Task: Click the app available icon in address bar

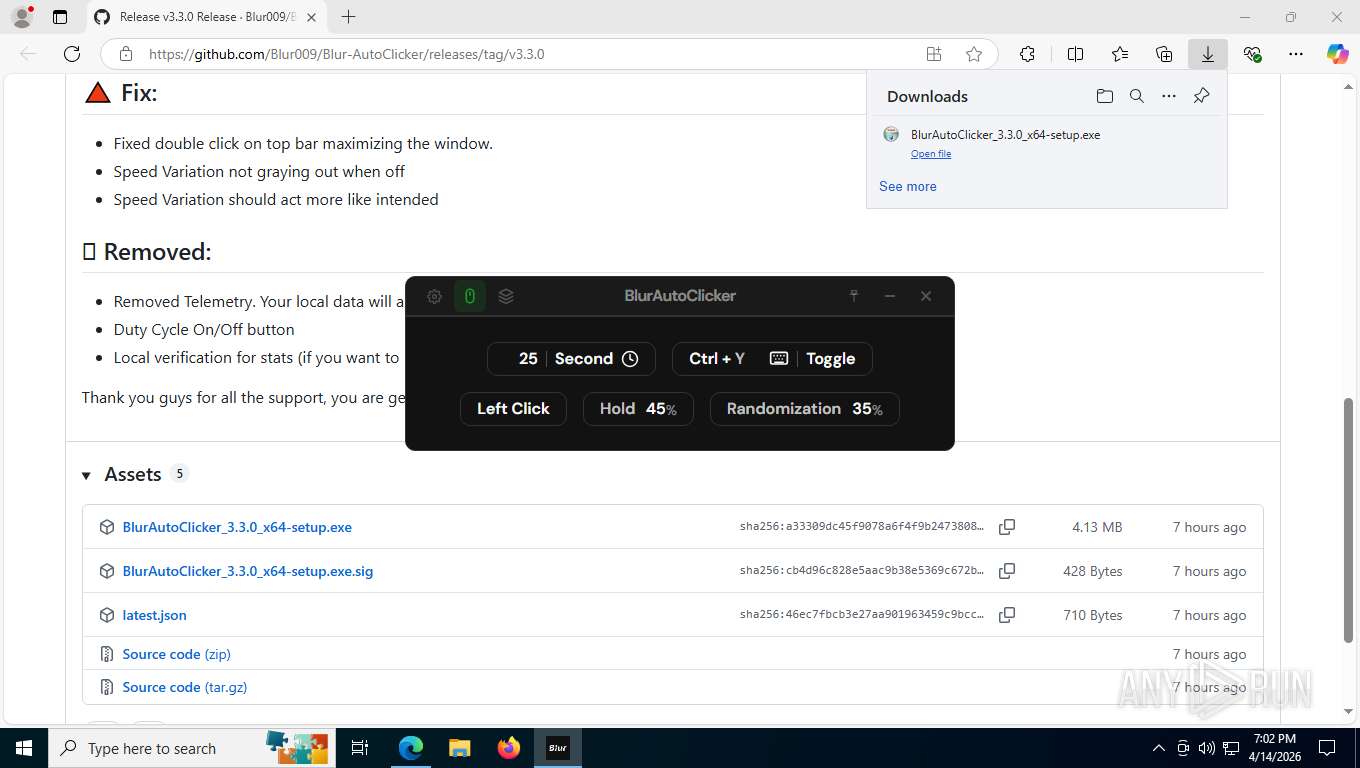Action: pos(934,54)
